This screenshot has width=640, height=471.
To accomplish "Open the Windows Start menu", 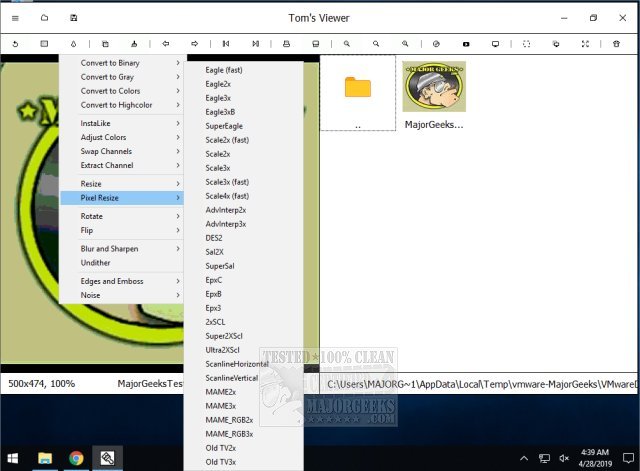I will click(13, 458).
